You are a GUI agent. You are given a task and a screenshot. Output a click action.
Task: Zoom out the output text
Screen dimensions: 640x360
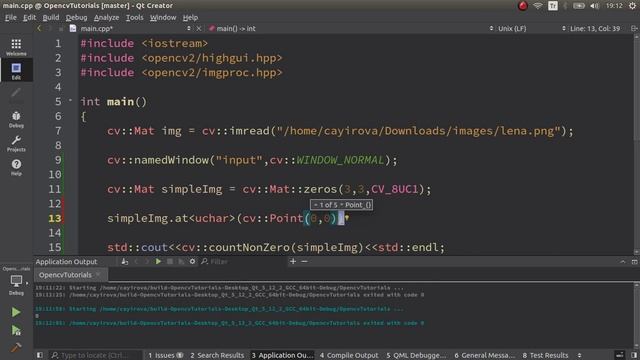tap(304, 261)
